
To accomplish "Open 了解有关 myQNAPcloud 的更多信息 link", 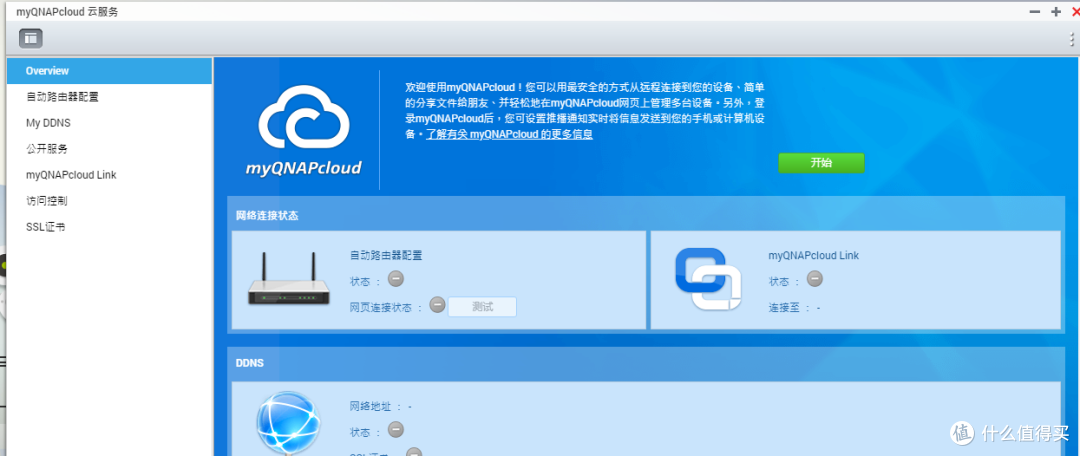I will point(509,134).
